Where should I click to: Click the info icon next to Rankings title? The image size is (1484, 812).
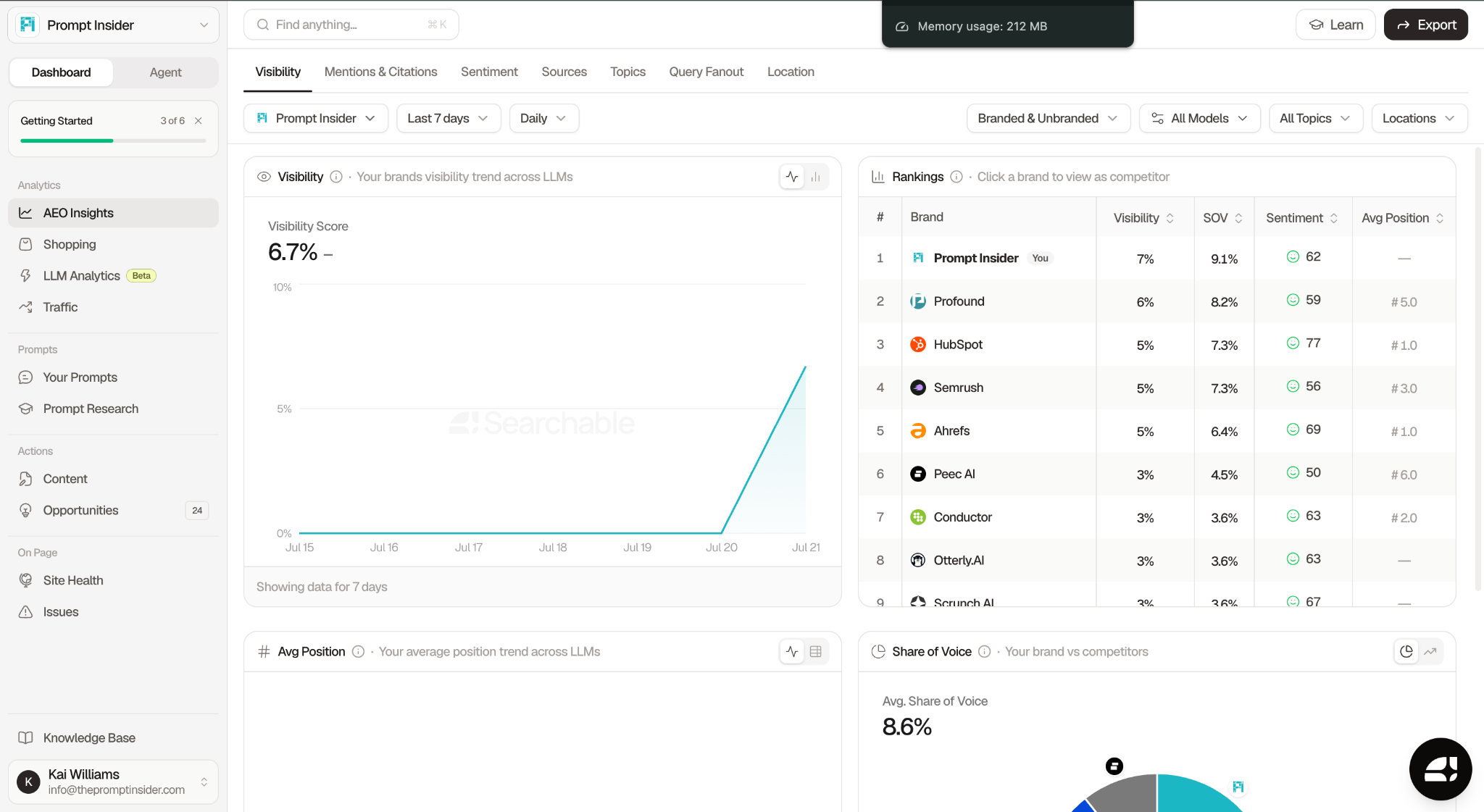pyautogui.click(x=956, y=177)
